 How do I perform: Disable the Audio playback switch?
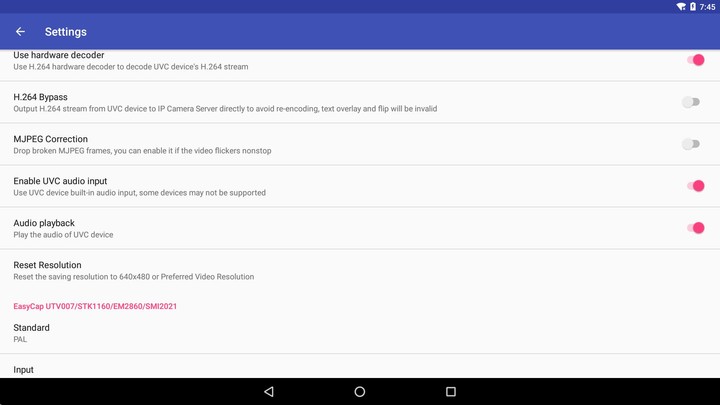[x=695, y=228]
